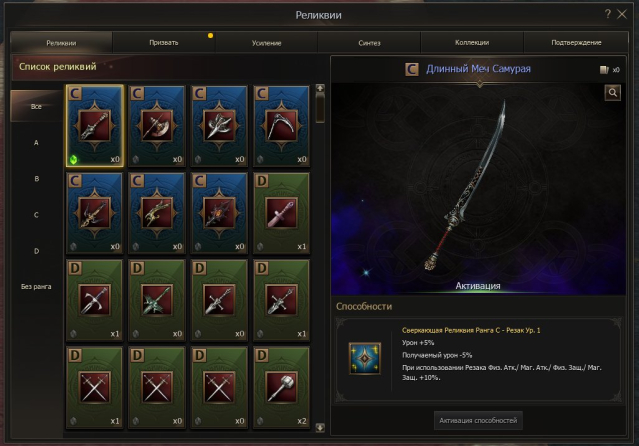Open the Коллекции tab
639x446 pixels.
[472, 42]
